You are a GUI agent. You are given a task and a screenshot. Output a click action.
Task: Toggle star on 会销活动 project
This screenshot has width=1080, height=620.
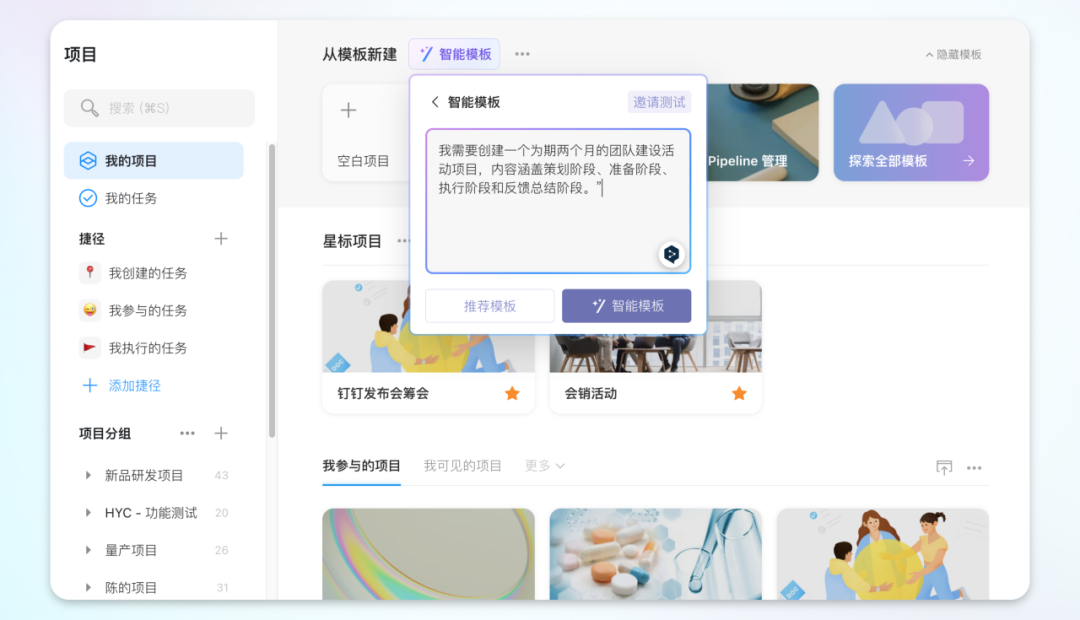pos(739,393)
